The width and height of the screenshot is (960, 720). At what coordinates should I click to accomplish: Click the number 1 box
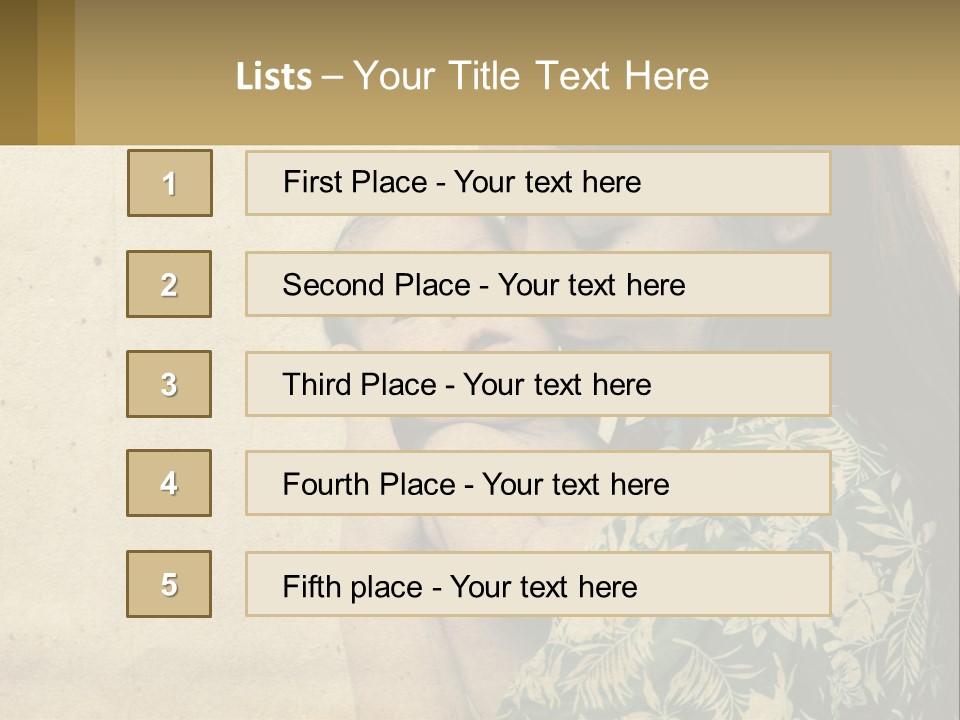pyautogui.click(x=170, y=183)
